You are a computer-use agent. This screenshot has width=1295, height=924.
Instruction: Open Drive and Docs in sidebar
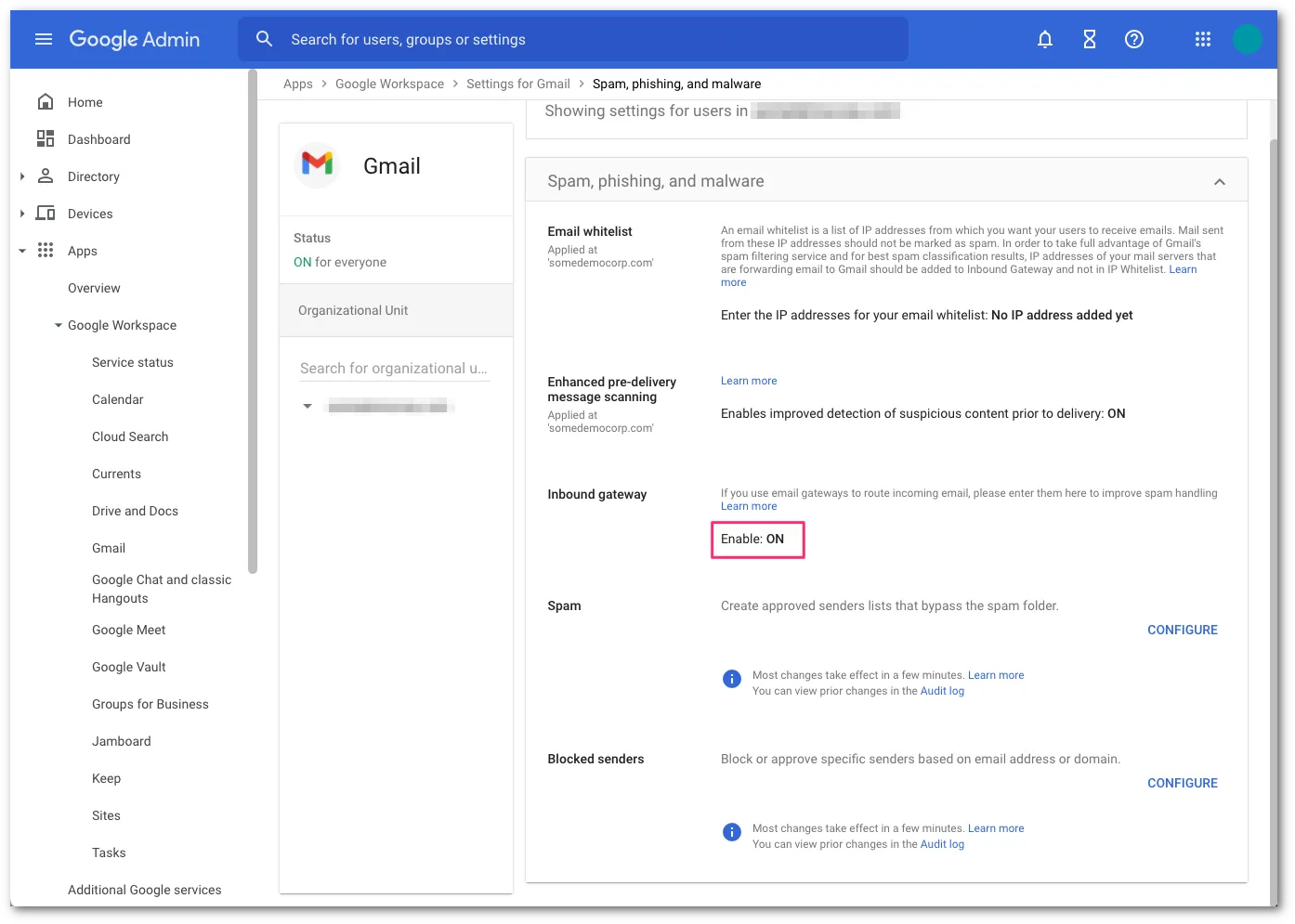(x=135, y=511)
